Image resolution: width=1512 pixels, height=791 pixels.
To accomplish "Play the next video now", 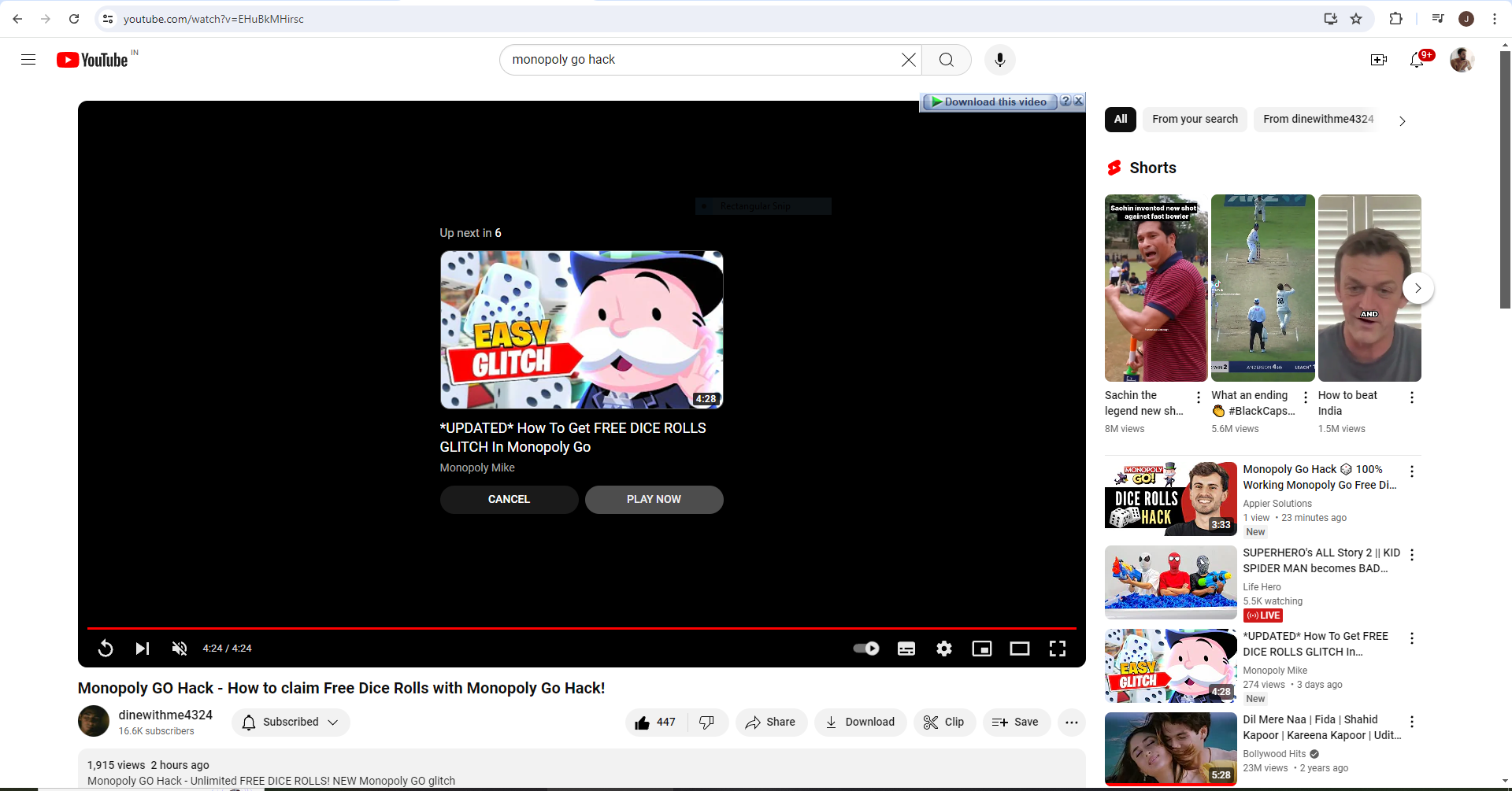I will [654, 500].
